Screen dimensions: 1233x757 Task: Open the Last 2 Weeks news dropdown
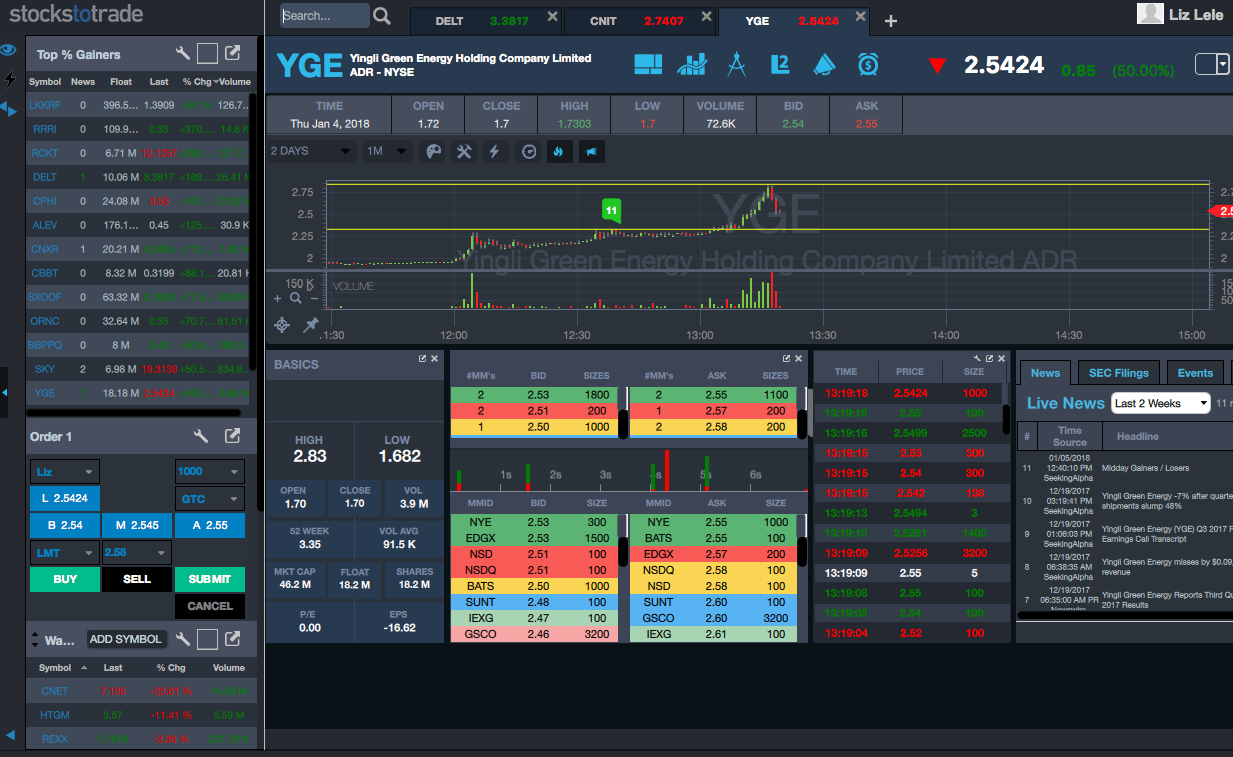click(1161, 403)
